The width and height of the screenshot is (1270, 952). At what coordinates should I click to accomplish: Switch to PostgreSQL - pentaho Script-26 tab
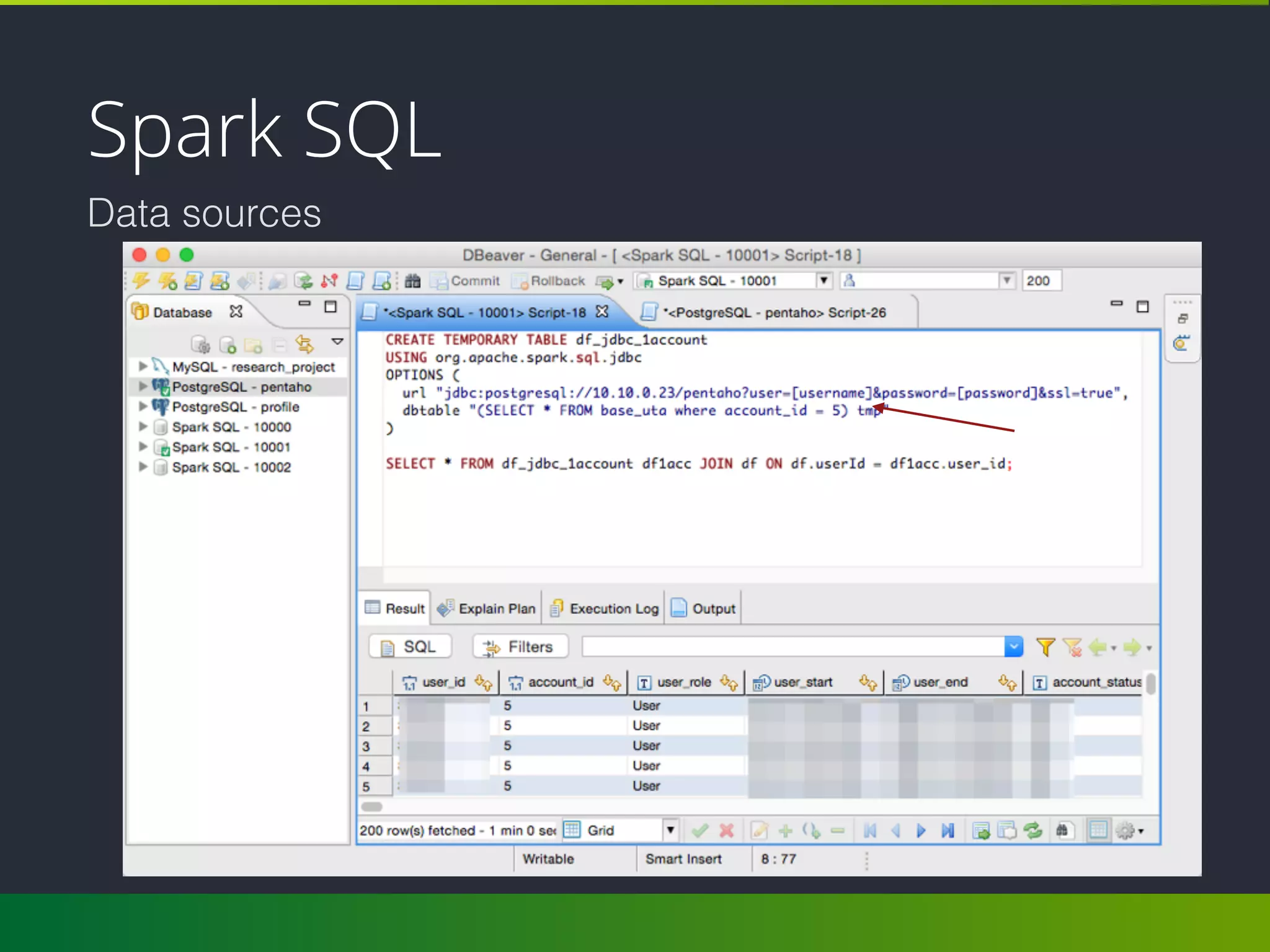tap(775, 312)
